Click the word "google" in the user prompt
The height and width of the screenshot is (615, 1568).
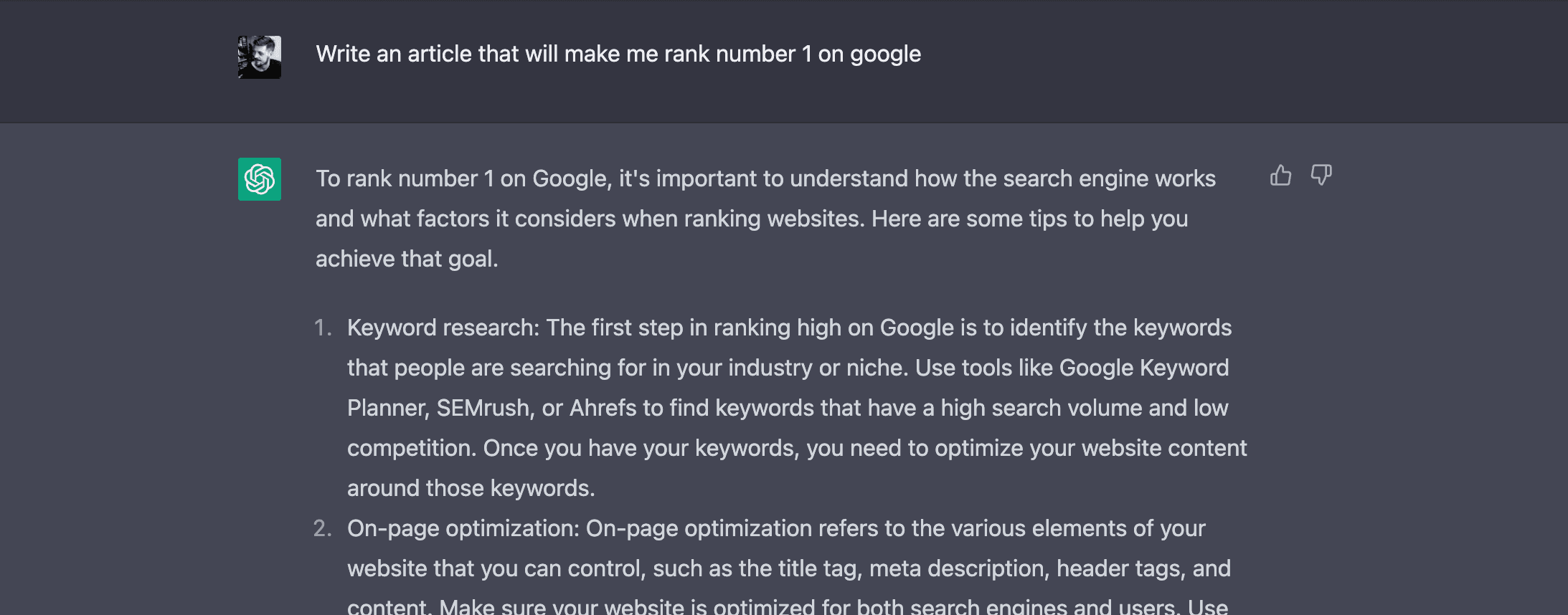click(885, 54)
